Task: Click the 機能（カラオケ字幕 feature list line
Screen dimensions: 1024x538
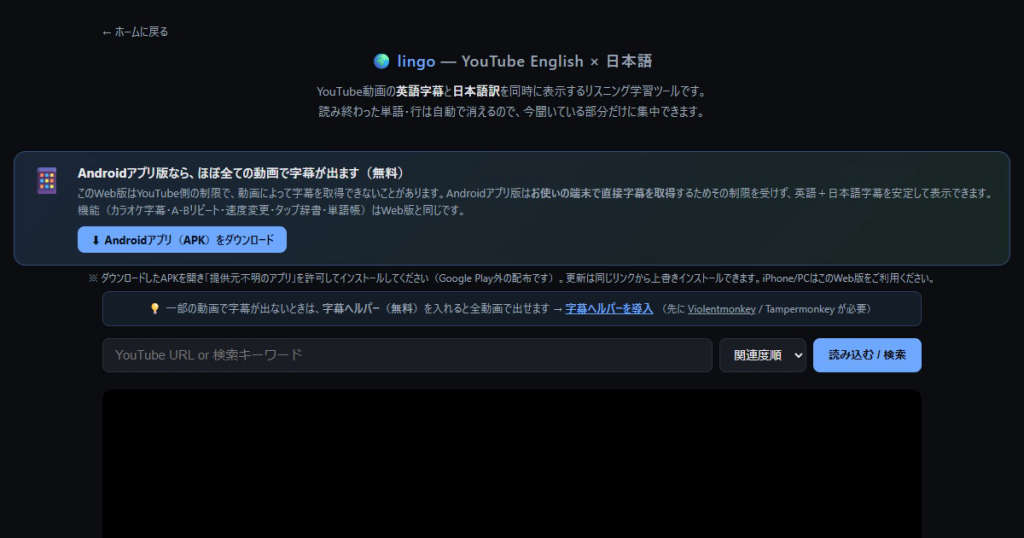Action: [x=271, y=210]
